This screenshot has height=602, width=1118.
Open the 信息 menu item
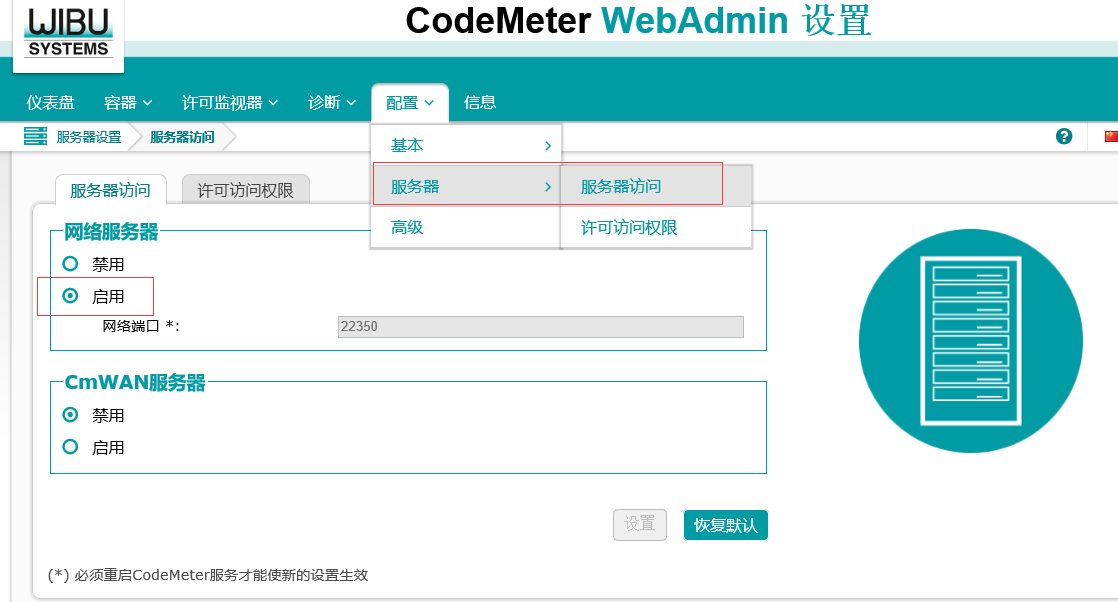(x=480, y=103)
